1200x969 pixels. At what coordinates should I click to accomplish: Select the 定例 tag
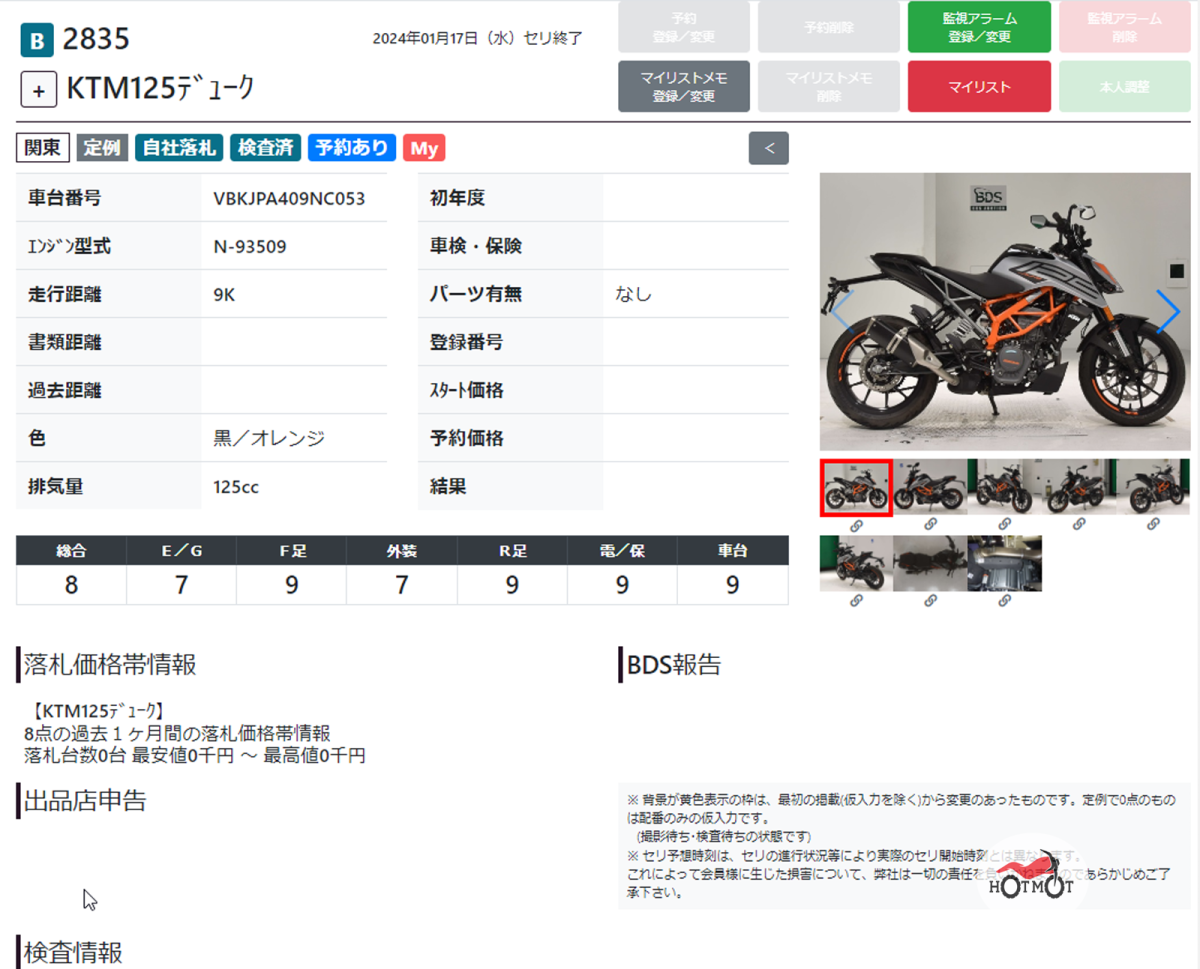tap(102, 148)
